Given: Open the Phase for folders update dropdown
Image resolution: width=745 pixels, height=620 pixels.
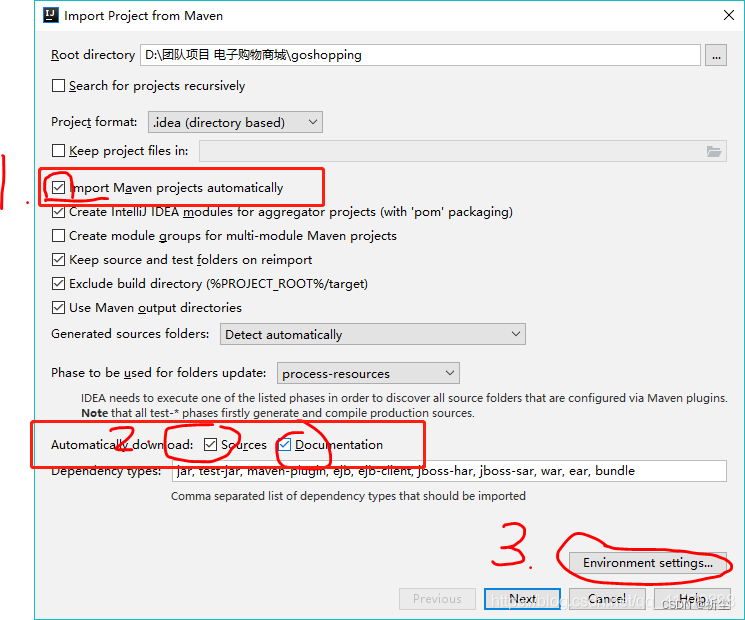Looking at the screenshot, I should [368, 373].
